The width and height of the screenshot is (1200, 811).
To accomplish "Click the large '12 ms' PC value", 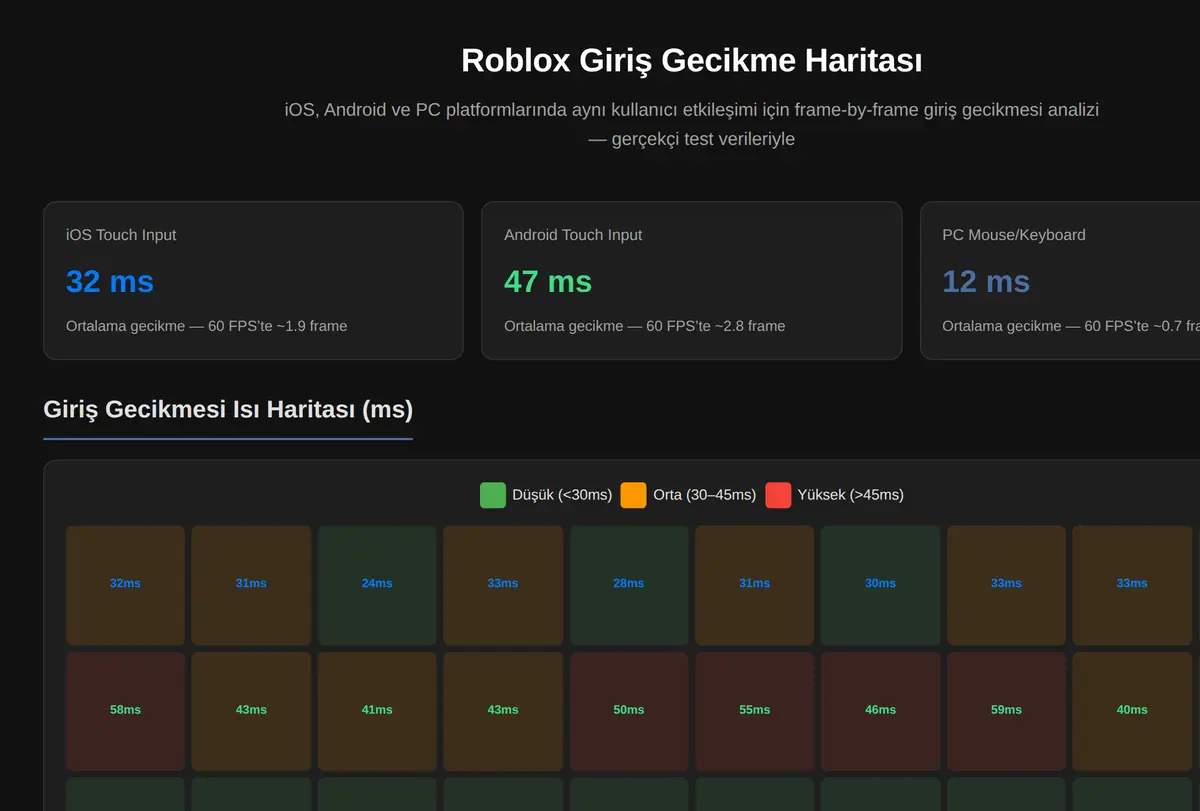I will click(986, 281).
